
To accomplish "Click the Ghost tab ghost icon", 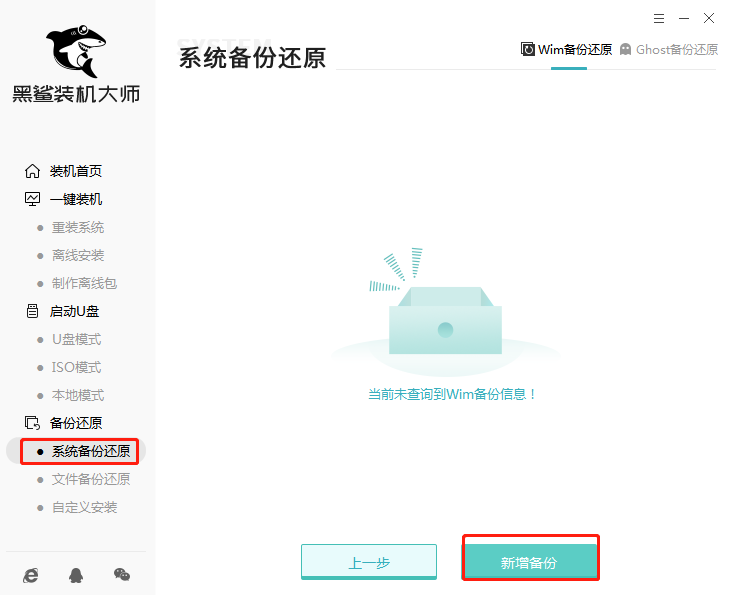I will 625,49.
